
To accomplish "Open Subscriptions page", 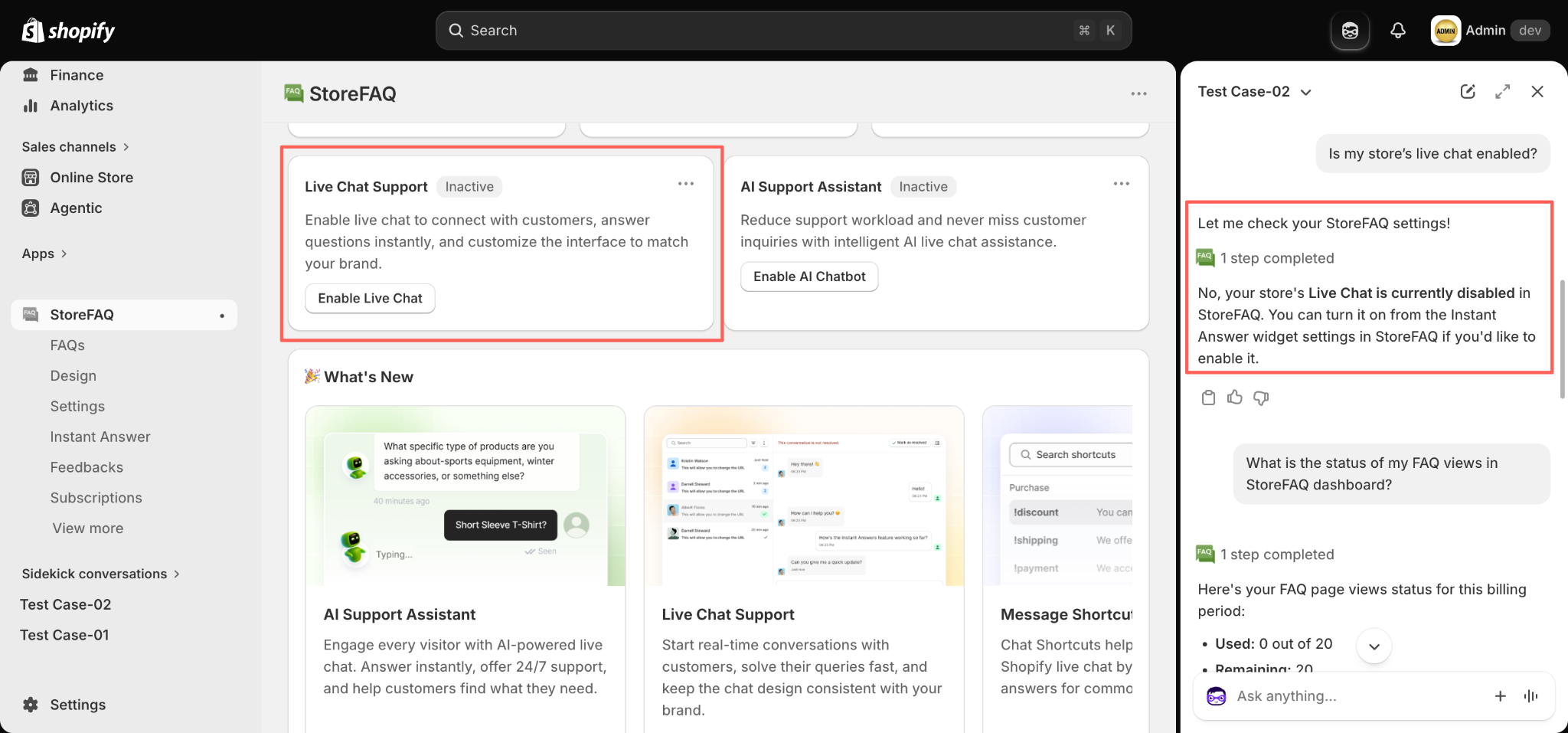I will [96, 498].
